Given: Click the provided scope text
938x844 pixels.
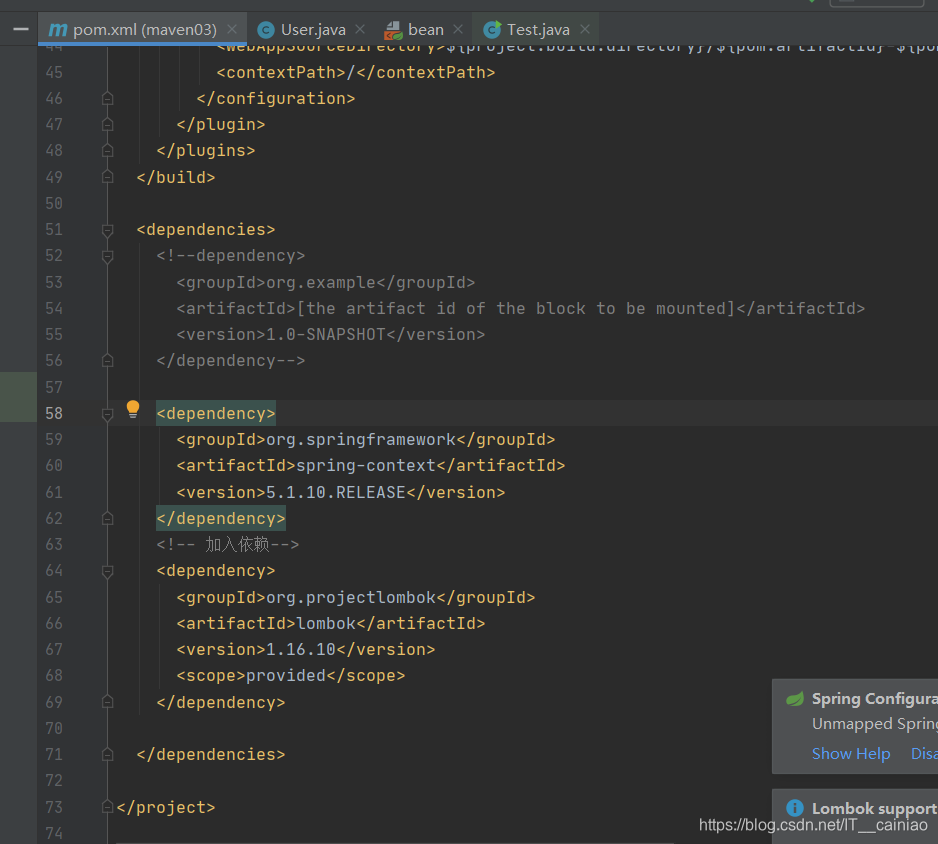Looking at the screenshot, I should pos(286,675).
